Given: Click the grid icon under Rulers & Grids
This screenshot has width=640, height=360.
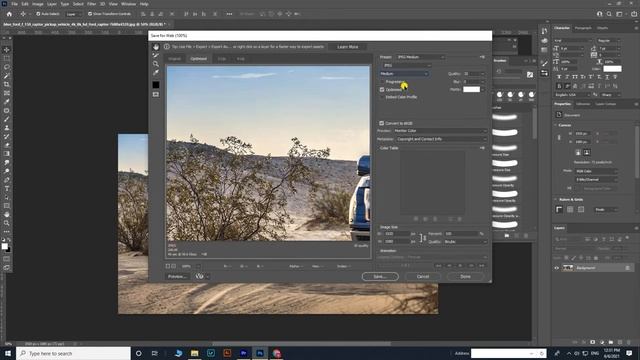Looking at the screenshot, I should coord(570,210).
